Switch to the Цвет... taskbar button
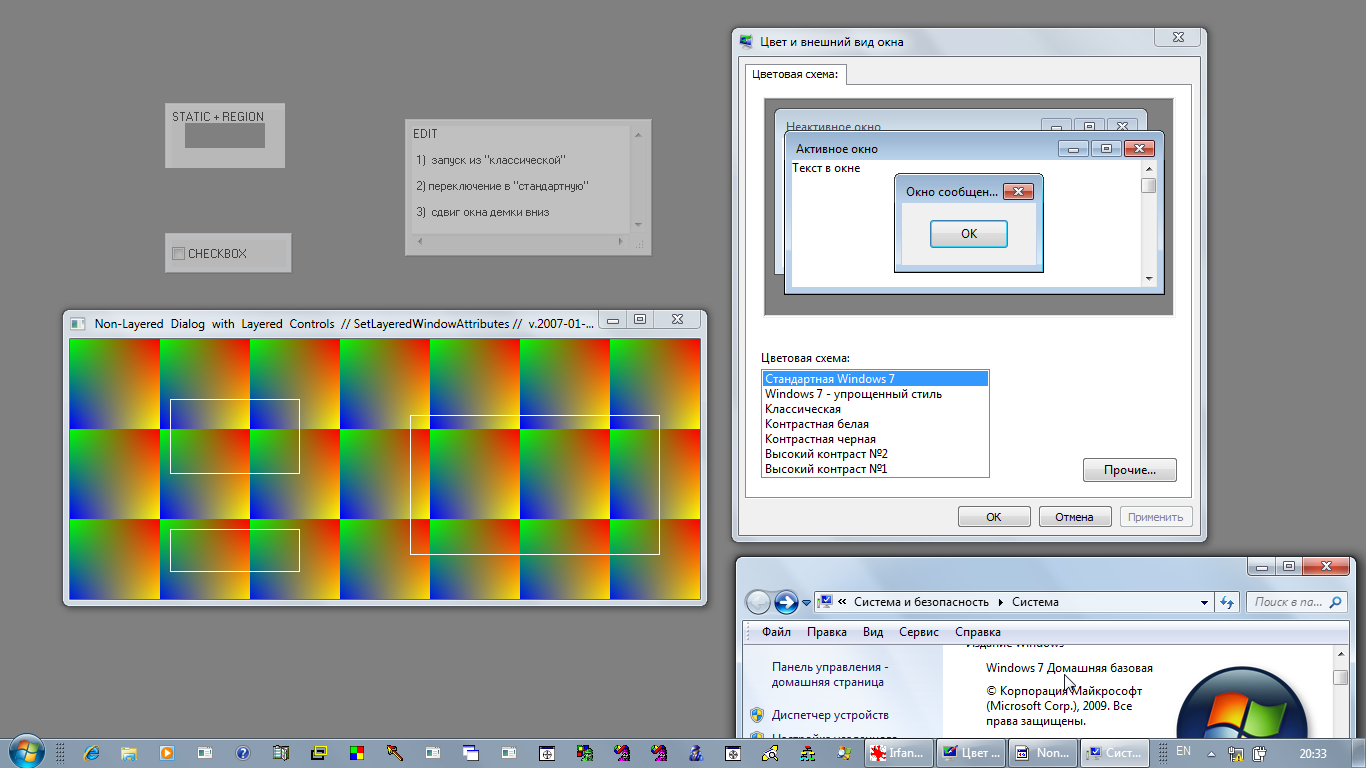The image size is (1366, 768). [971, 753]
